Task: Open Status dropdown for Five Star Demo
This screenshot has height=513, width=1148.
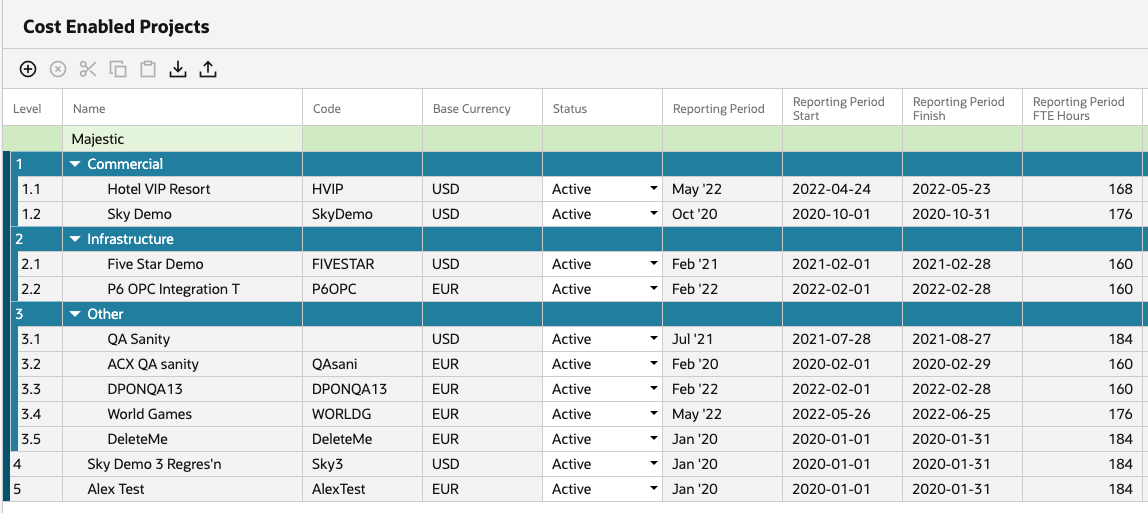Action: (653, 264)
